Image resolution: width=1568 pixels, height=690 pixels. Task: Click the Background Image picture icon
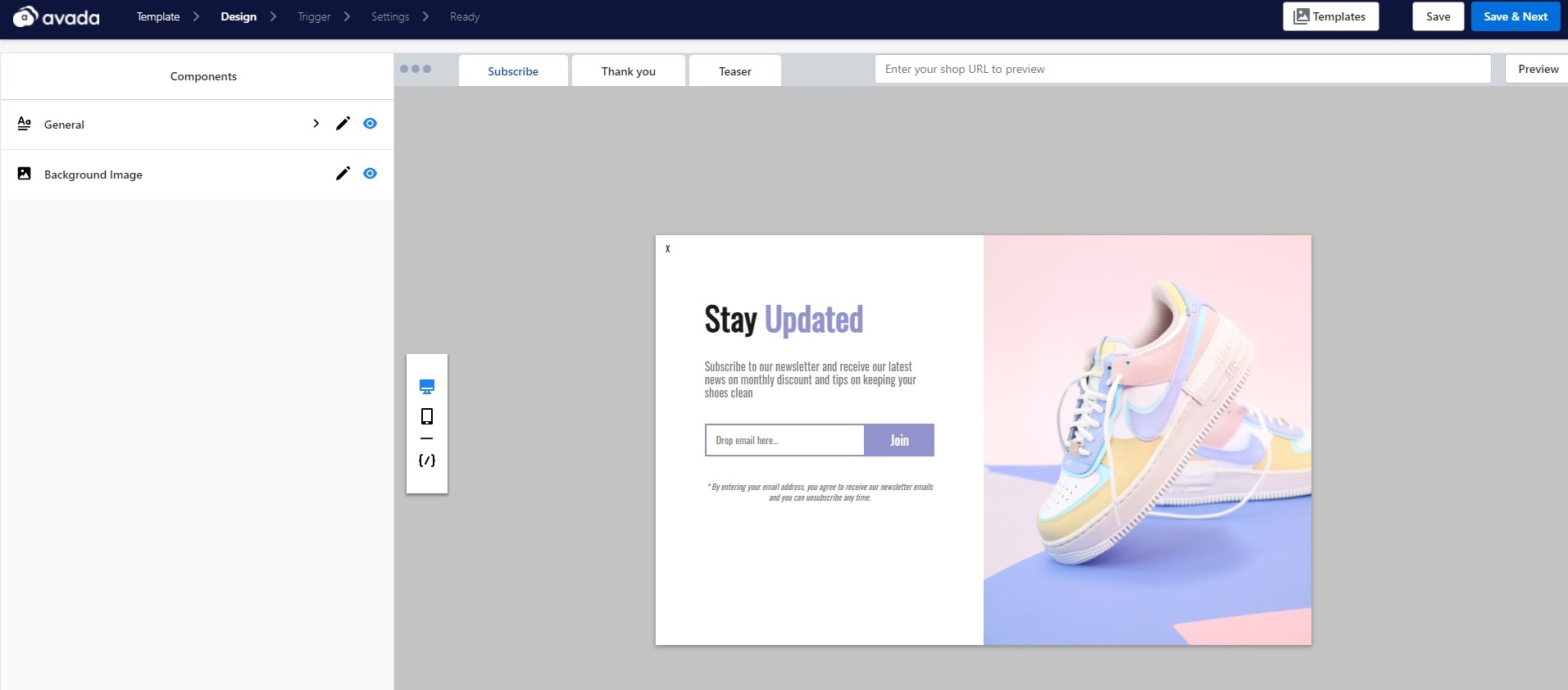tap(25, 174)
